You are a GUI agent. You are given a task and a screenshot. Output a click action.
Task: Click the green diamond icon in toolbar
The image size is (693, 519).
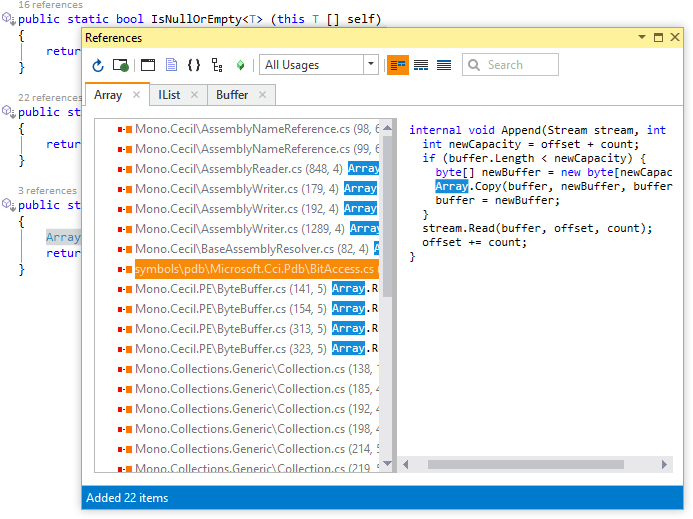[x=240, y=65]
